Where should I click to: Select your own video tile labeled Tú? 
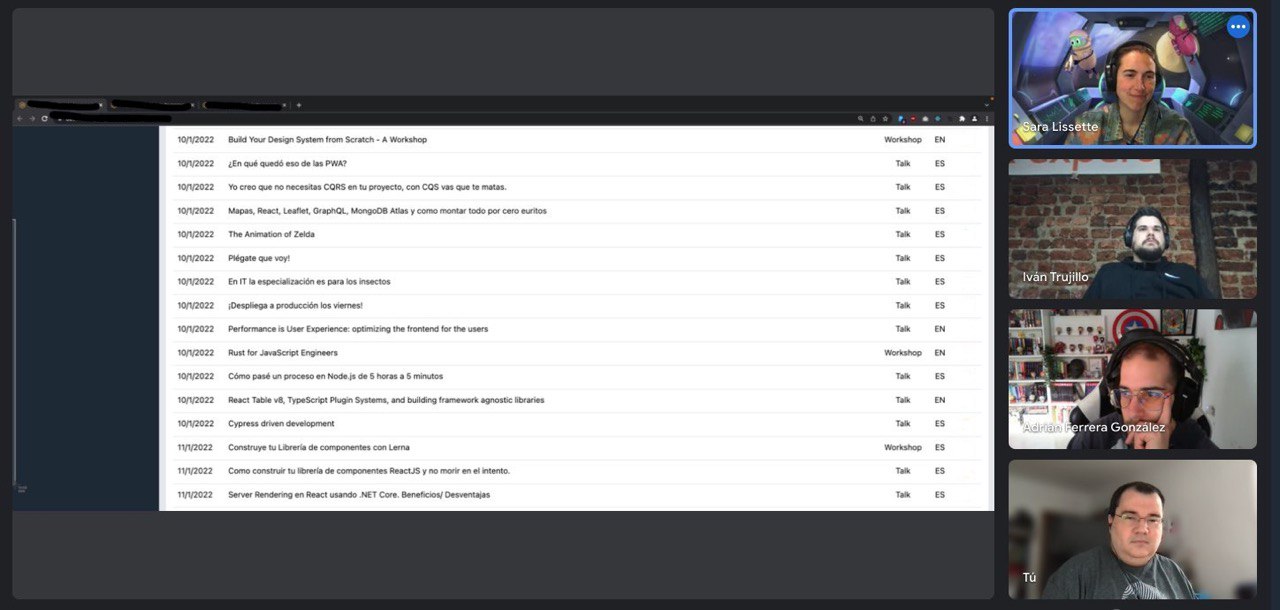(x=1132, y=529)
